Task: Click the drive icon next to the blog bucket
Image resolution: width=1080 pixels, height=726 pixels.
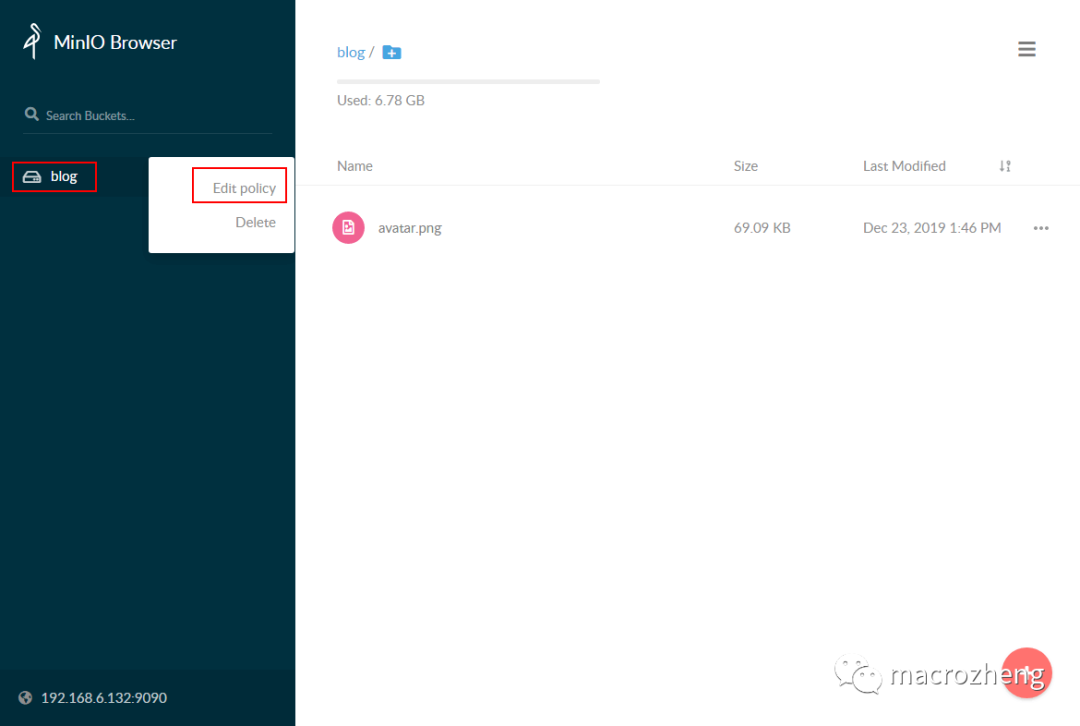Action: 32,177
